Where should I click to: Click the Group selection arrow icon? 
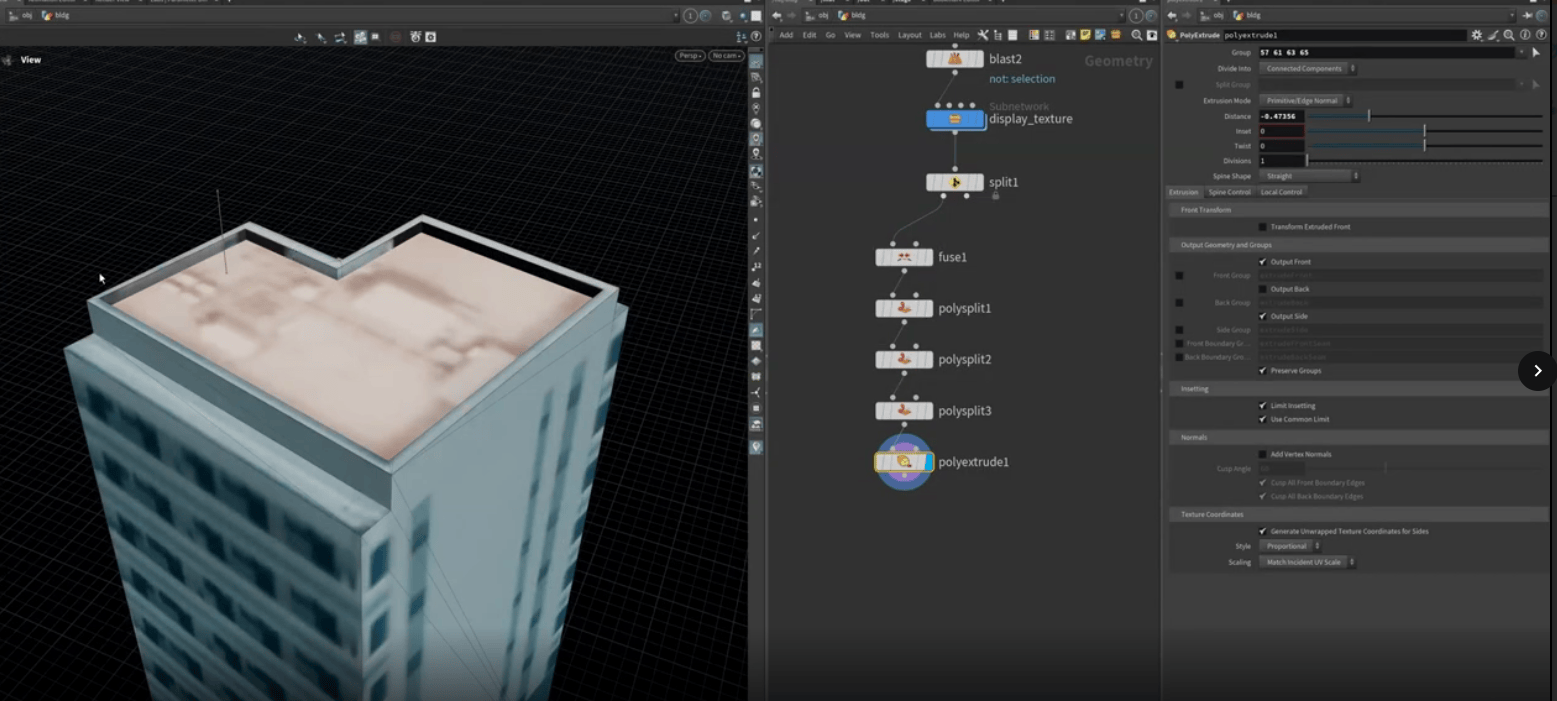coord(1536,52)
